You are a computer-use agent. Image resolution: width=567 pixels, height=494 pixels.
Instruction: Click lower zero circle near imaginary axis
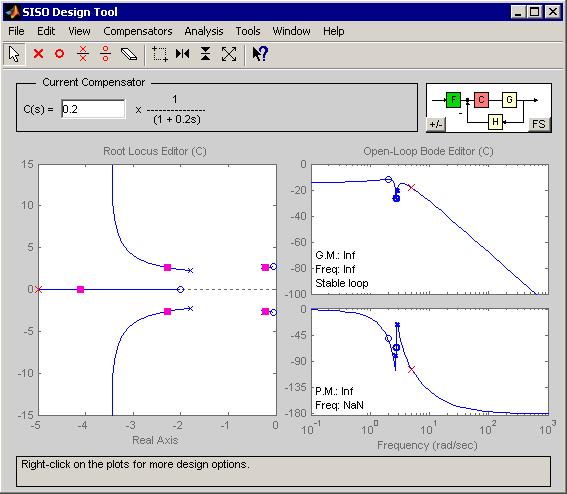coord(273,312)
